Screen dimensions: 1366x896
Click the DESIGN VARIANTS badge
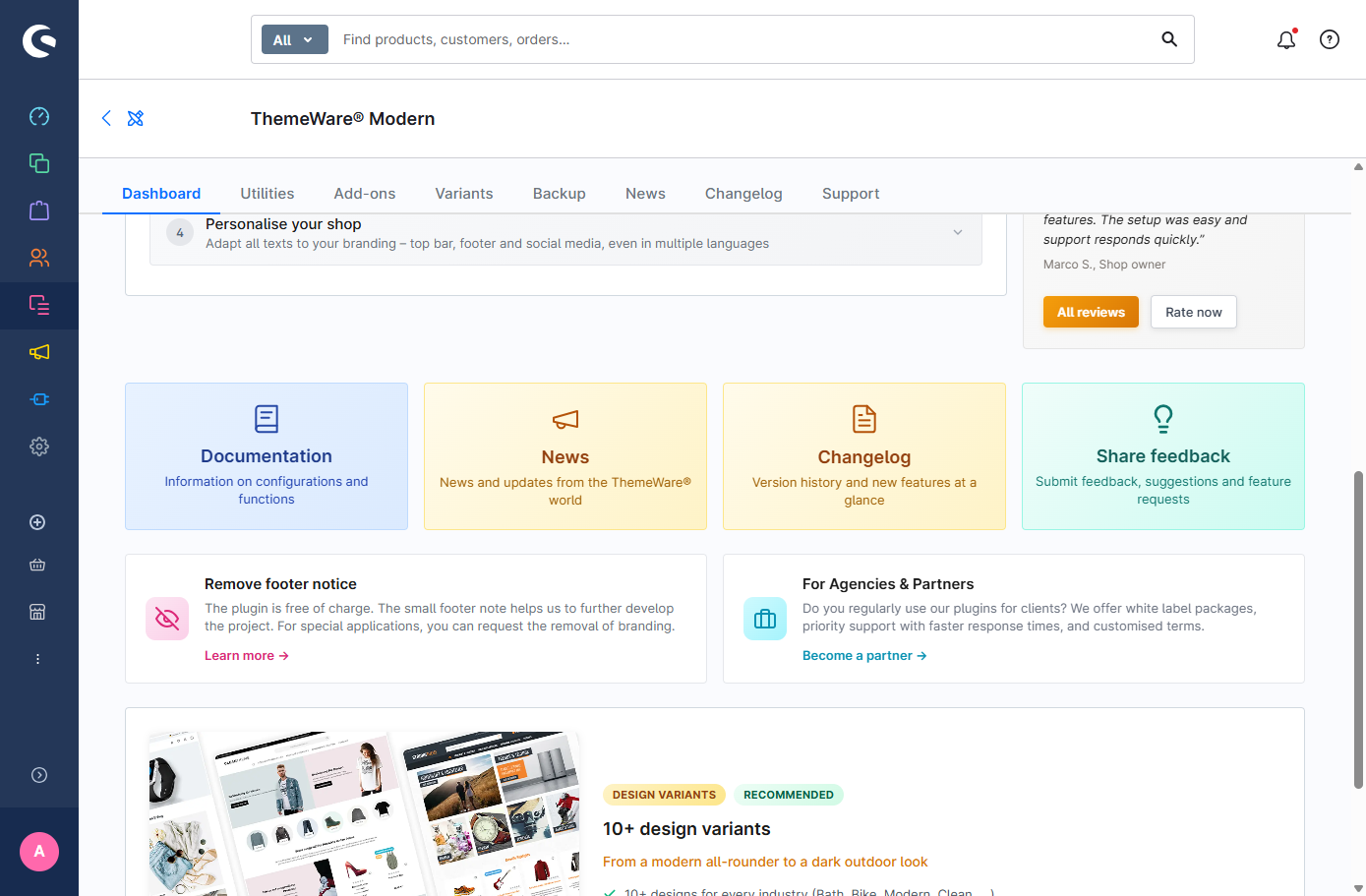point(664,795)
